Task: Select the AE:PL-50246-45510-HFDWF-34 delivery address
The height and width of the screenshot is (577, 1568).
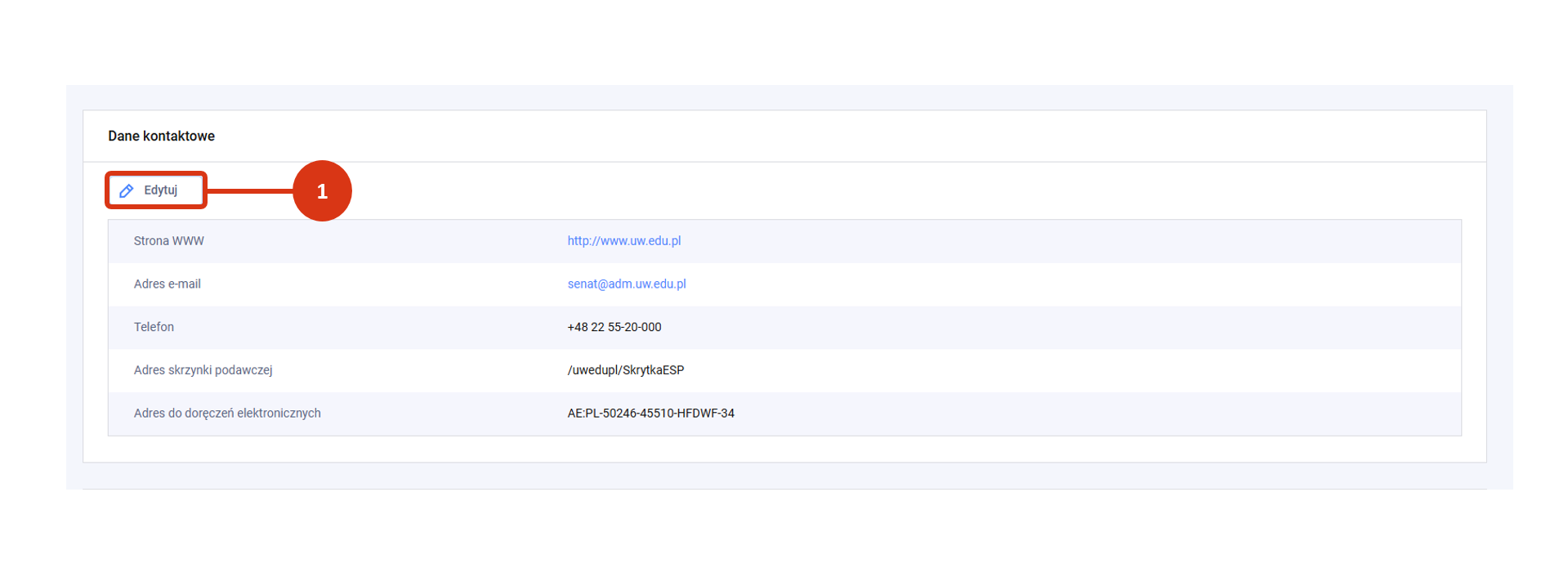Action: [x=650, y=414]
